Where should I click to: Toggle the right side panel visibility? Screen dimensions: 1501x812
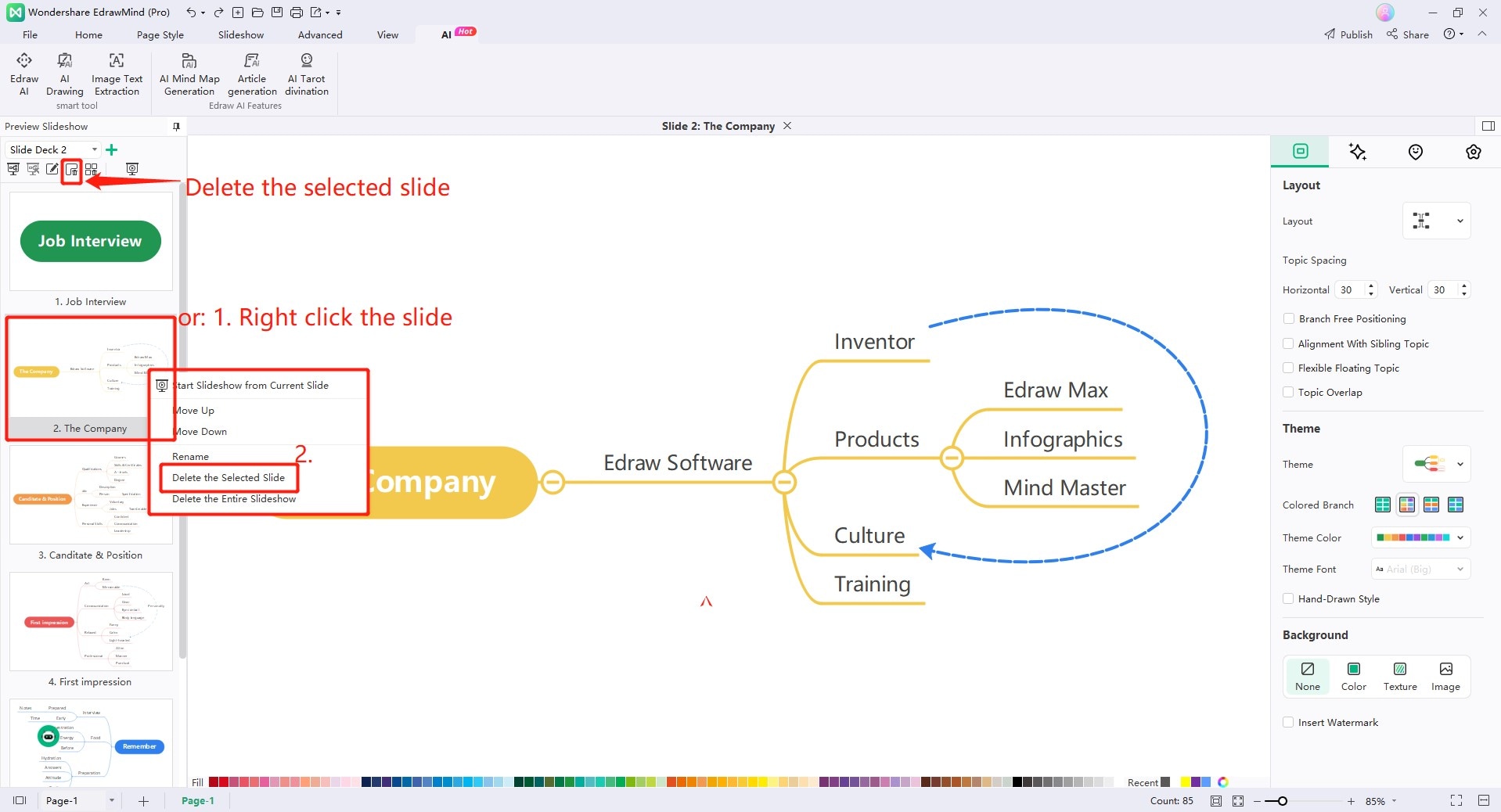tap(1488, 126)
